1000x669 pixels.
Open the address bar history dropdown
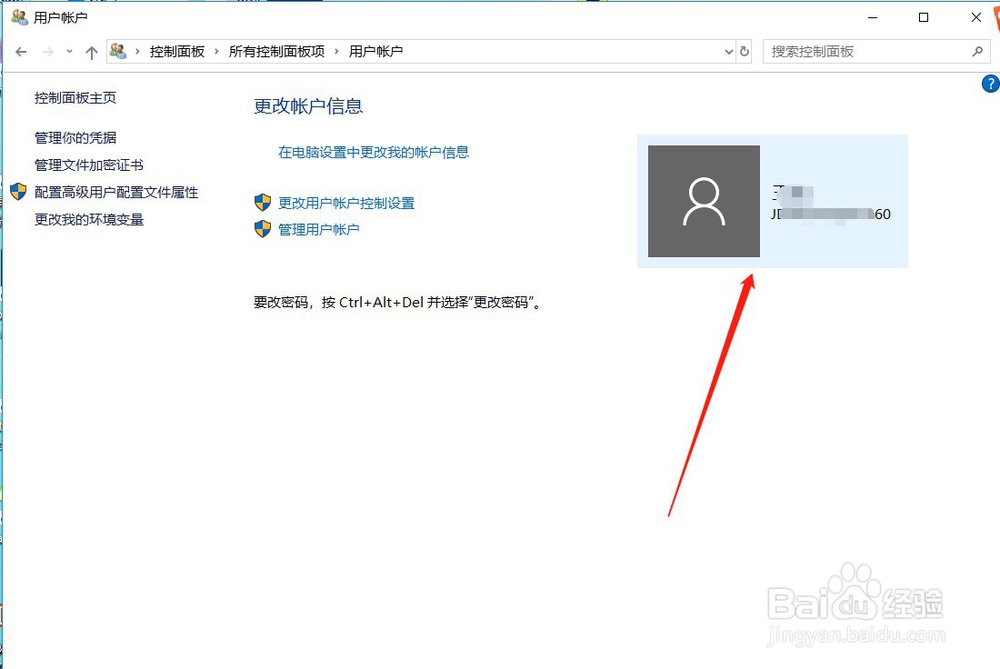click(x=729, y=52)
